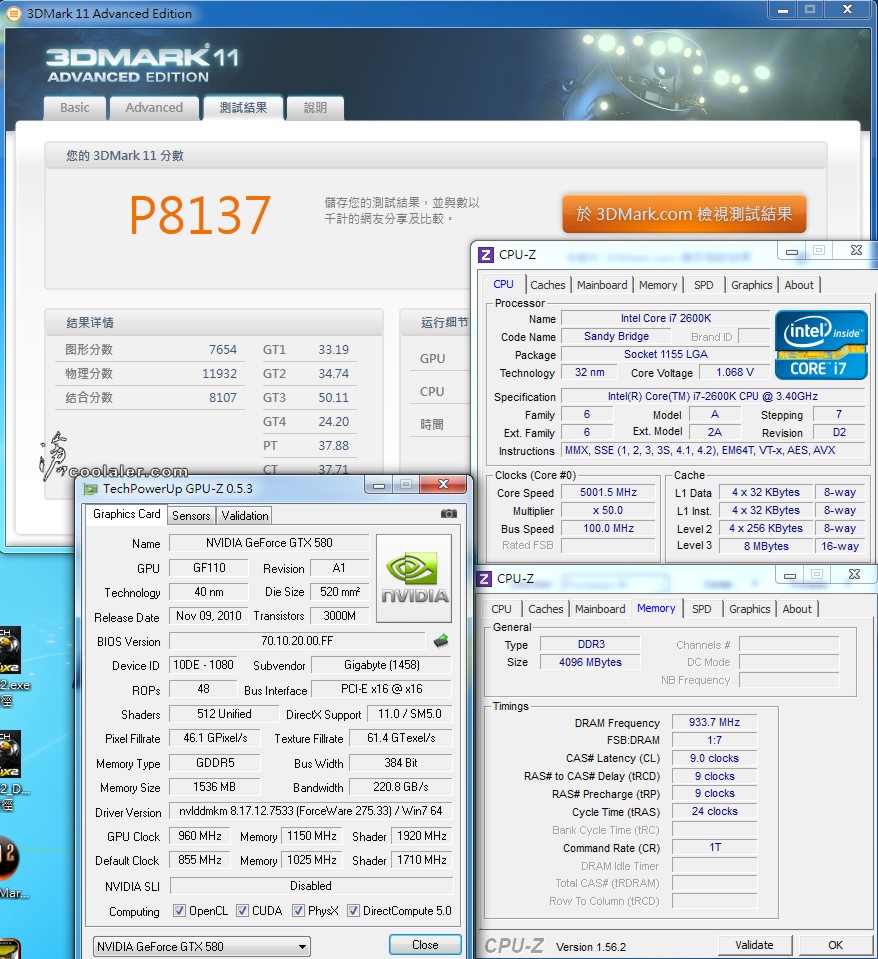Click the bottom CPU-Z window's purple Z icon
The height and width of the screenshot is (959, 878).
484,579
